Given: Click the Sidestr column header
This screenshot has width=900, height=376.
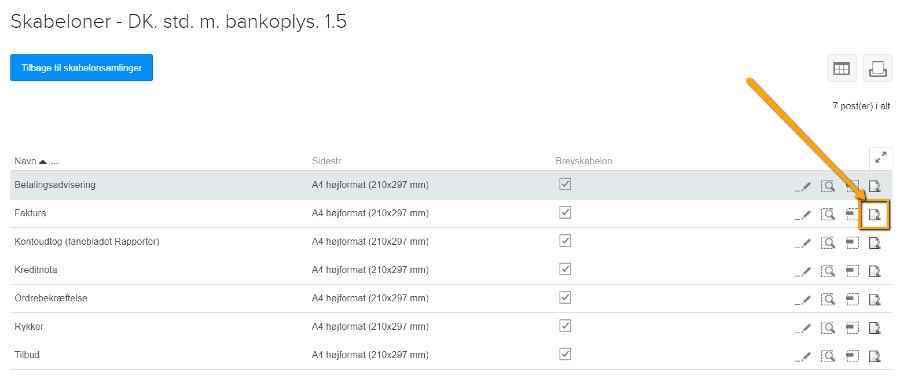Looking at the screenshot, I should point(327,161).
